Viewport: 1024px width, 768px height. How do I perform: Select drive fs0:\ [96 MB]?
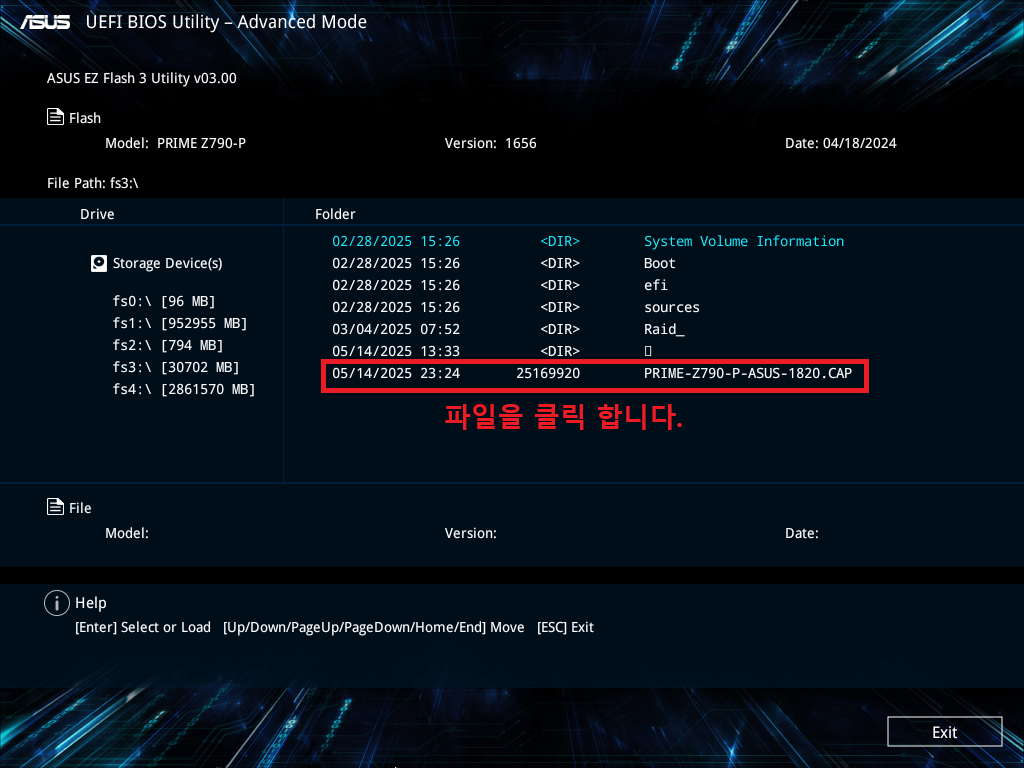click(x=164, y=301)
